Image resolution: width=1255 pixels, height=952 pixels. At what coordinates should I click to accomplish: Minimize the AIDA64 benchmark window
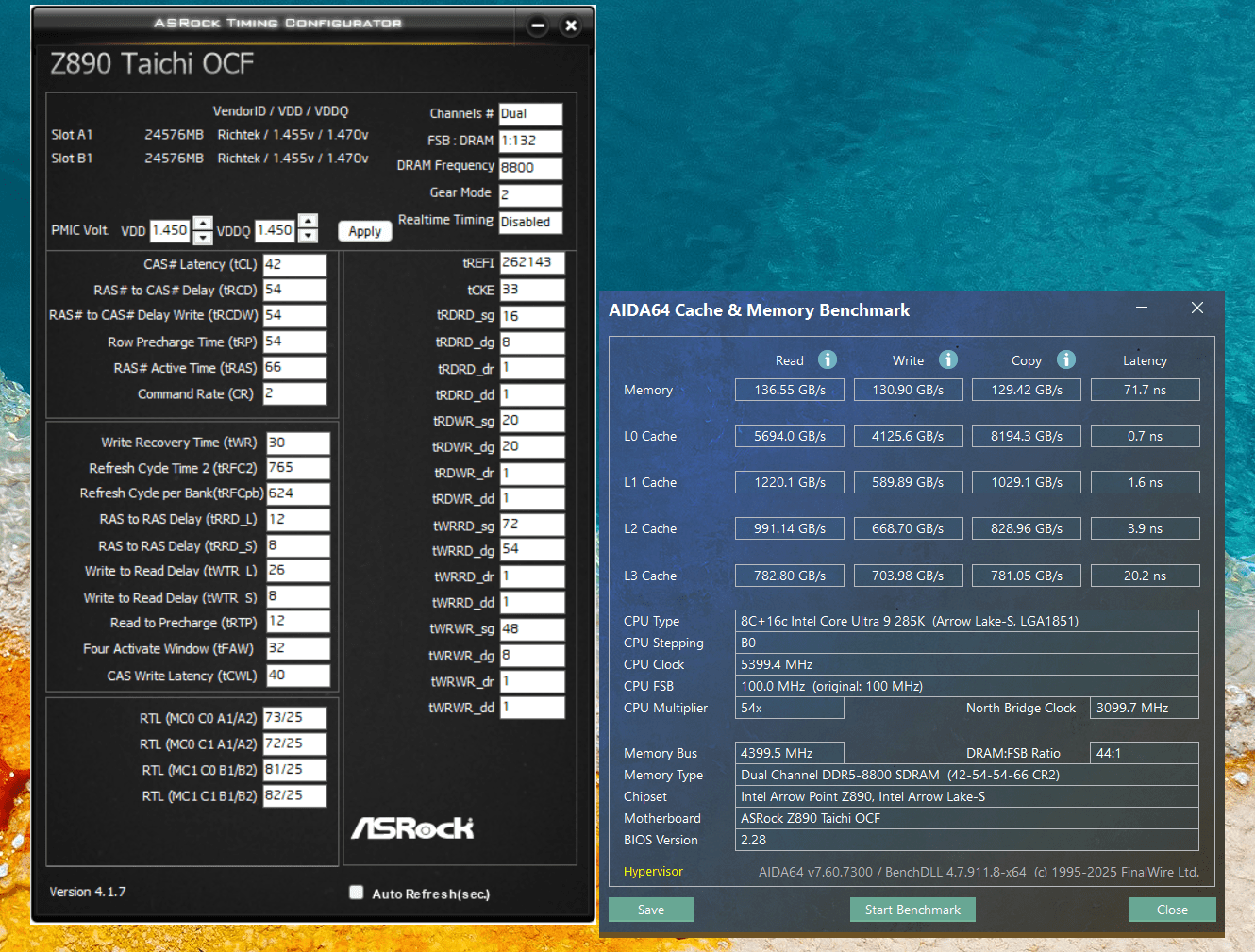tap(1142, 308)
